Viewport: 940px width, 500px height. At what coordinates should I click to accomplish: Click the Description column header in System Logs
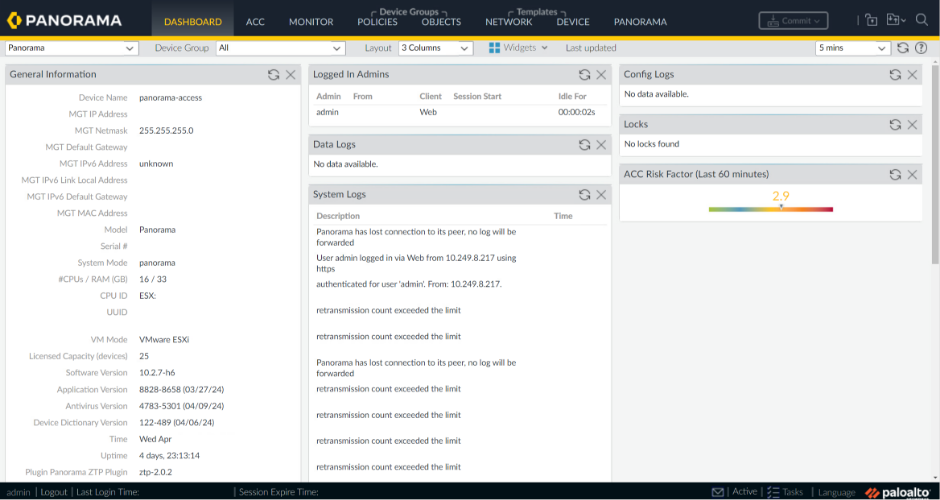tap(338, 216)
